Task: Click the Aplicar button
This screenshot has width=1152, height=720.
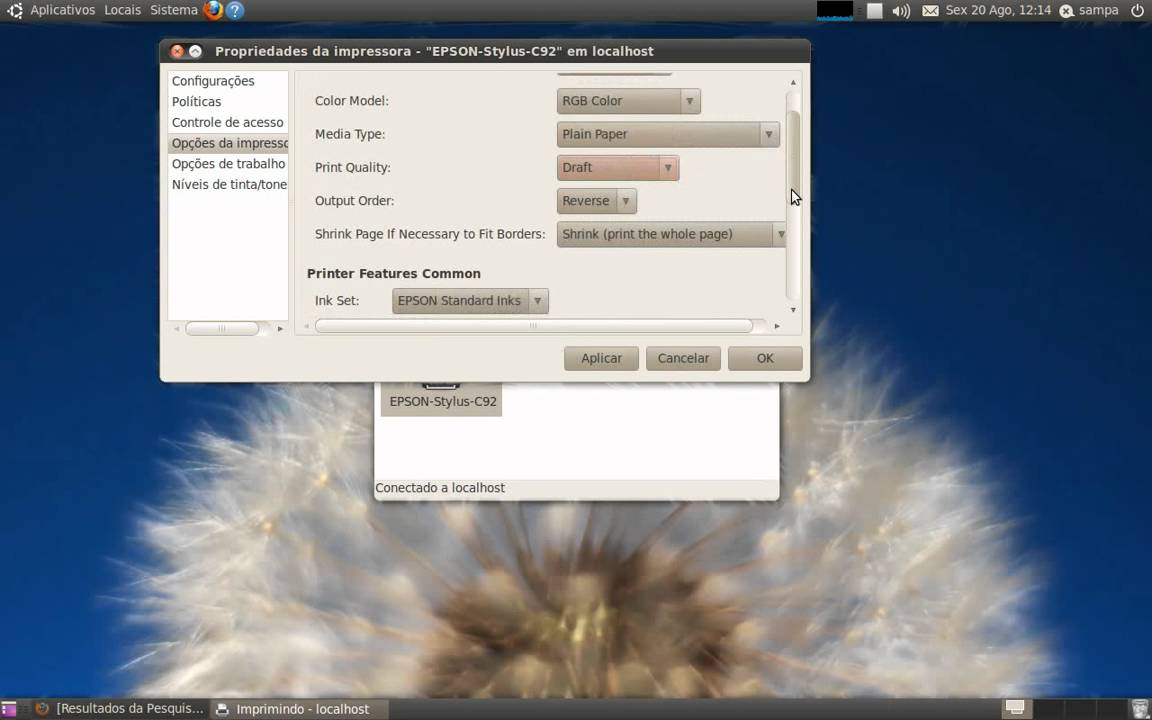Action: pyautogui.click(x=601, y=359)
